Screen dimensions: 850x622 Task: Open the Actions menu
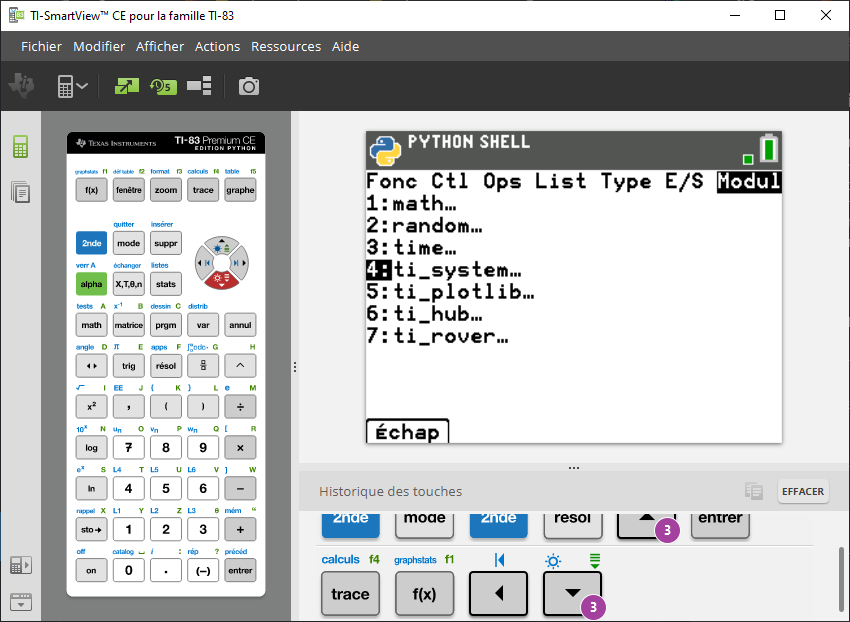pos(217,47)
